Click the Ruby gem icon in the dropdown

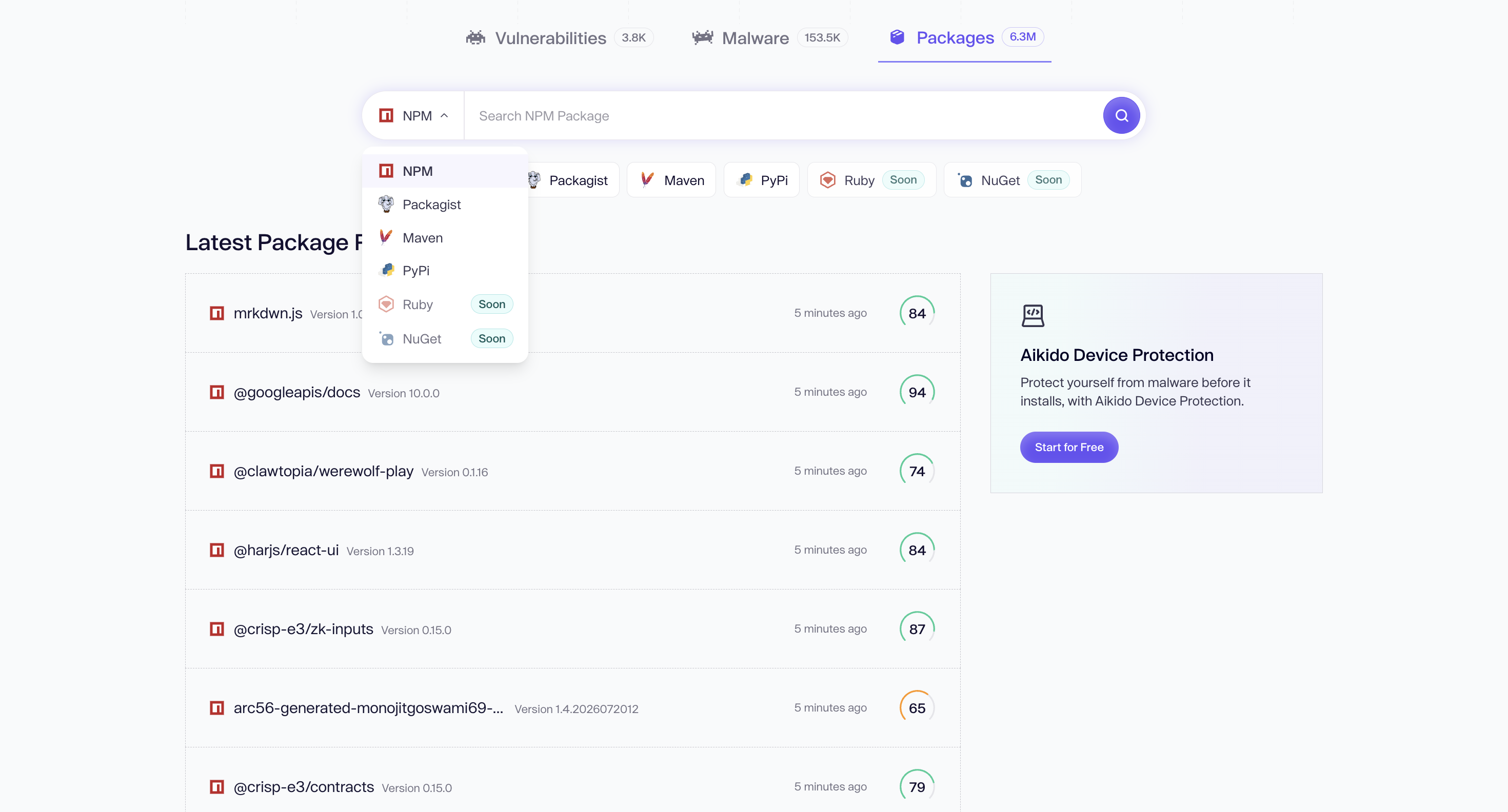386,304
